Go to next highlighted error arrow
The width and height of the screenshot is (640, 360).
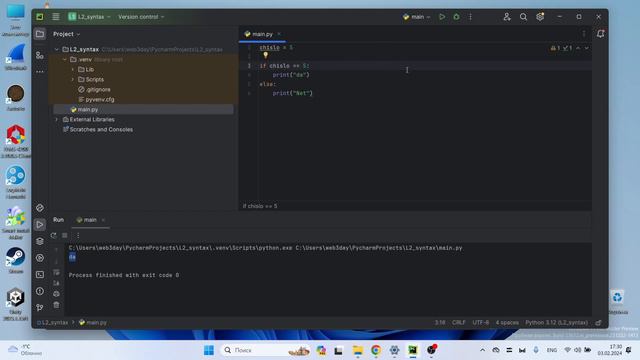(x=587, y=48)
